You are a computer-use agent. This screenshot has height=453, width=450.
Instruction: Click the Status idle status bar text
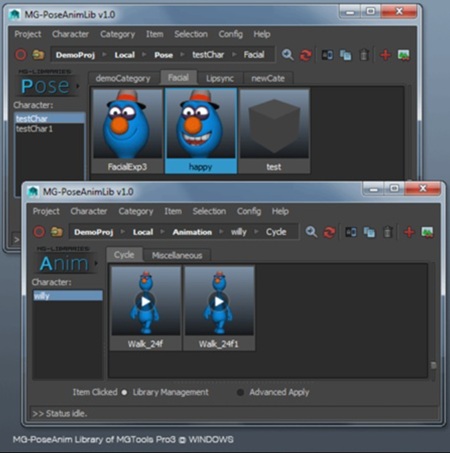60,413
